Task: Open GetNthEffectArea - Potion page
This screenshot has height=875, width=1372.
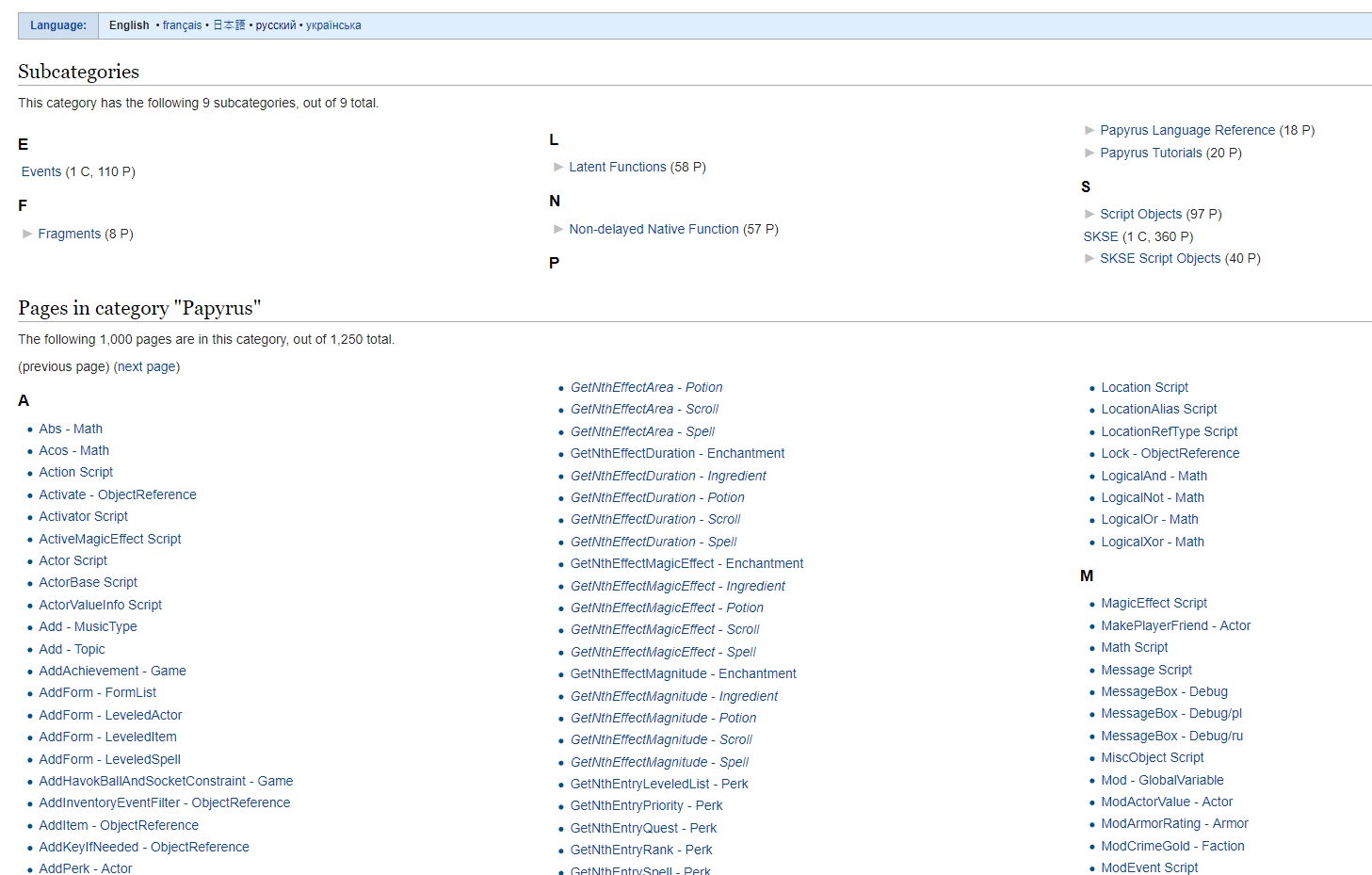Action: pyautogui.click(x=646, y=387)
